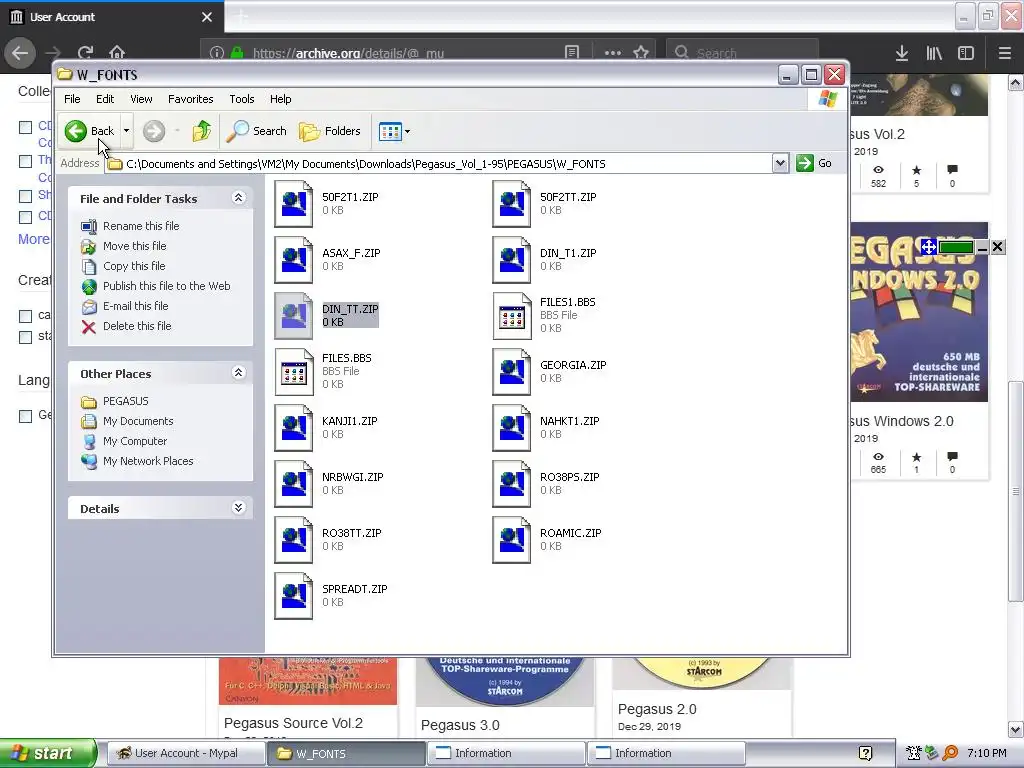The height and width of the screenshot is (768, 1024).
Task: Click the Go button beside address bar
Action: (814, 163)
